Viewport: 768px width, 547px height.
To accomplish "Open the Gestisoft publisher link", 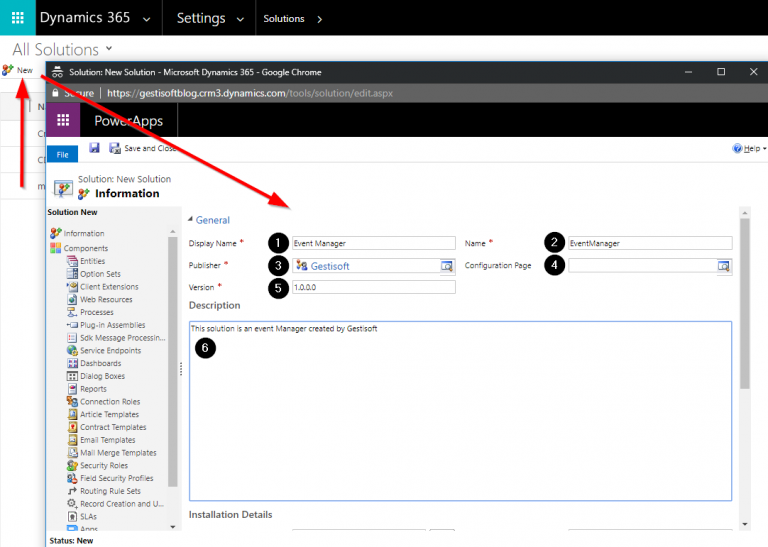I will [x=330, y=266].
